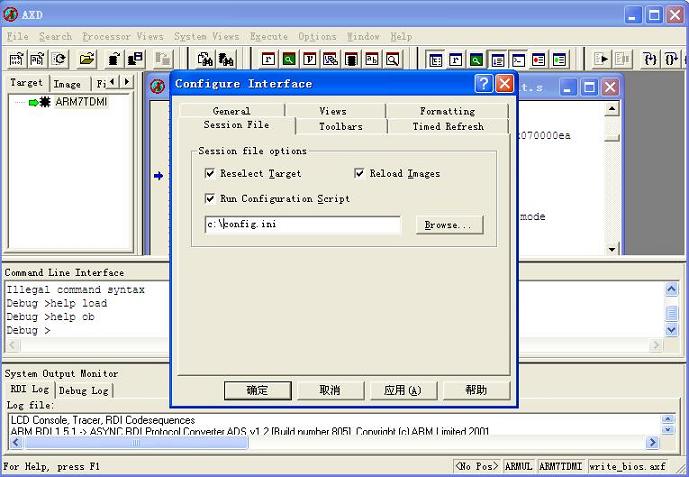
Task: Open System Registers view icon
Action: click(456, 59)
